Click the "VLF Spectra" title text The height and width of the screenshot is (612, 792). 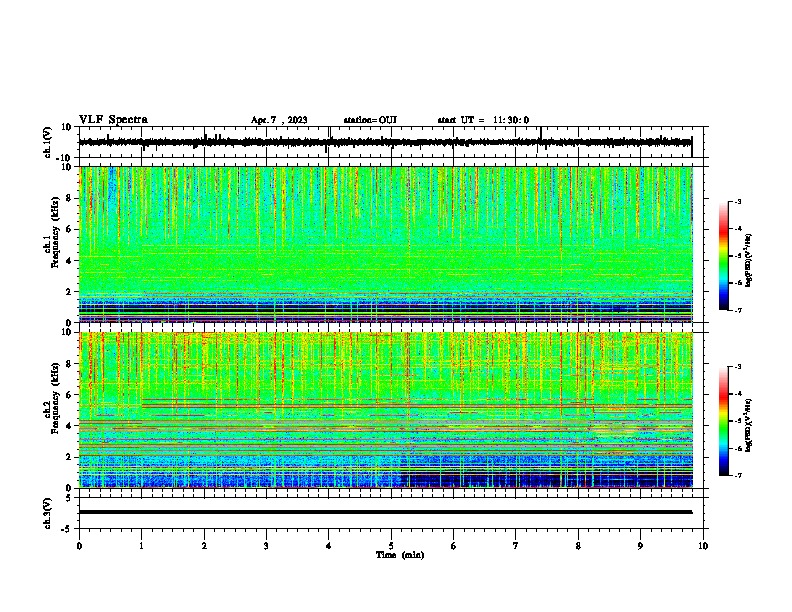click(x=113, y=120)
